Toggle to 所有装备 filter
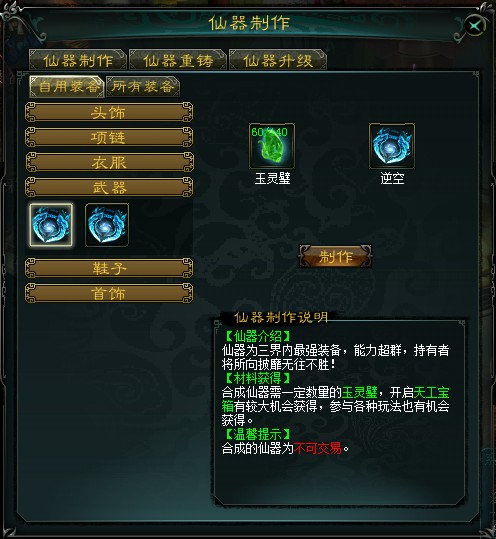Viewport: 496px width, 539px height. (x=143, y=86)
